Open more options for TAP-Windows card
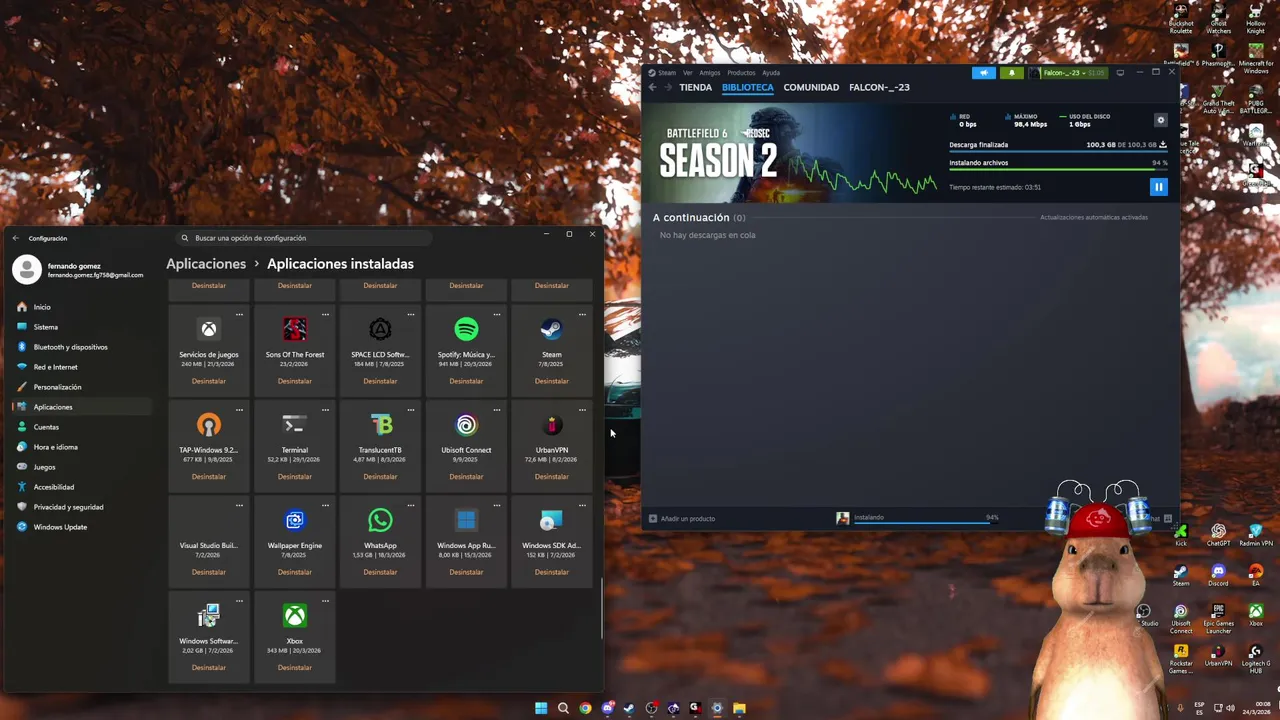 pyautogui.click(x=239, y=409)
